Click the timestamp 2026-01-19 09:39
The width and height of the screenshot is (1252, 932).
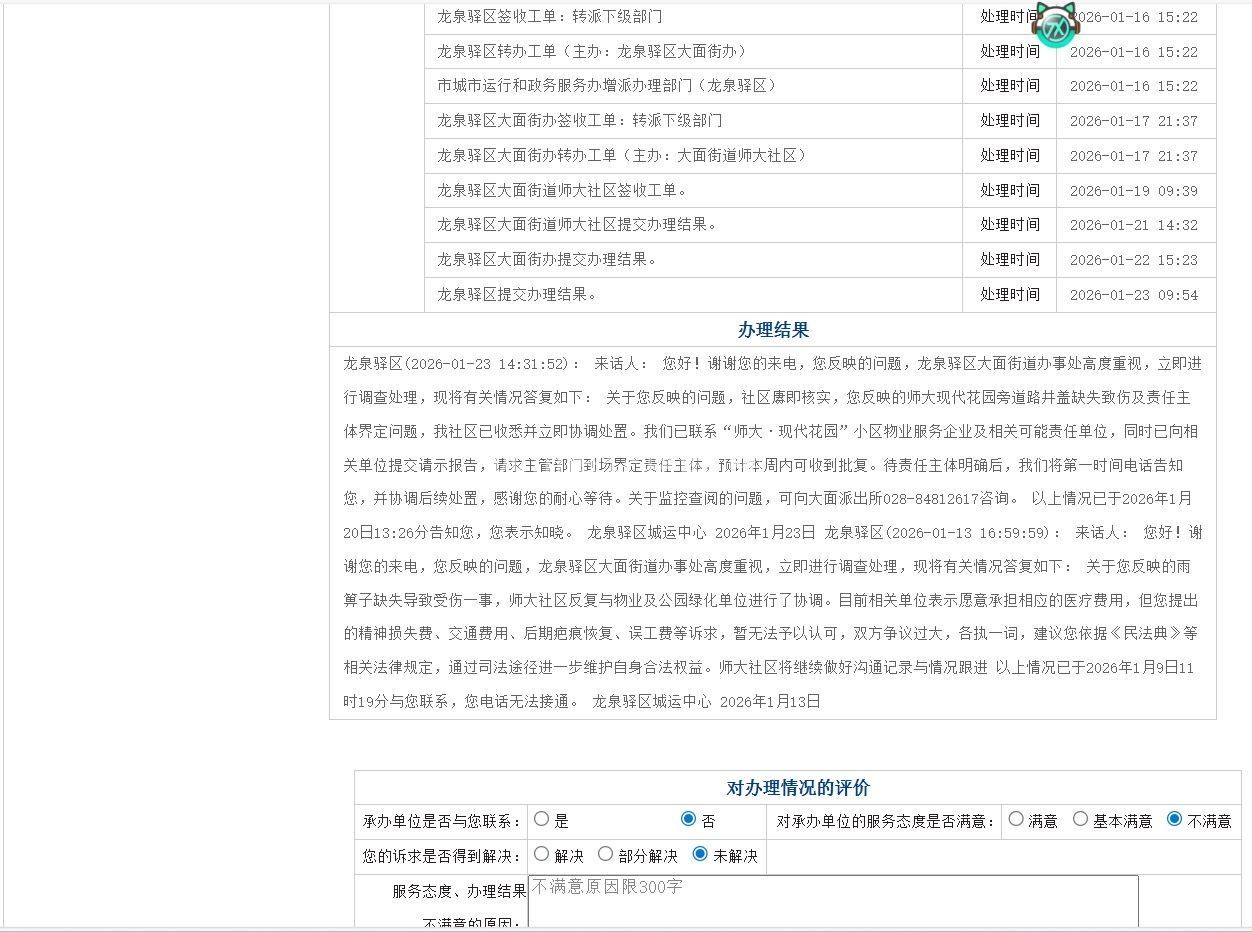(x=1133, y=191)
